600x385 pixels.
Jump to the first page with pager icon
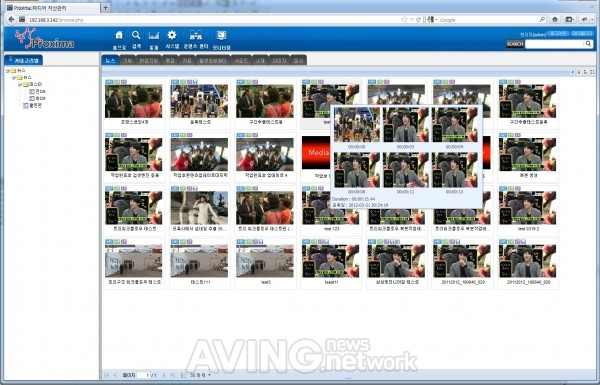[107, 375]
